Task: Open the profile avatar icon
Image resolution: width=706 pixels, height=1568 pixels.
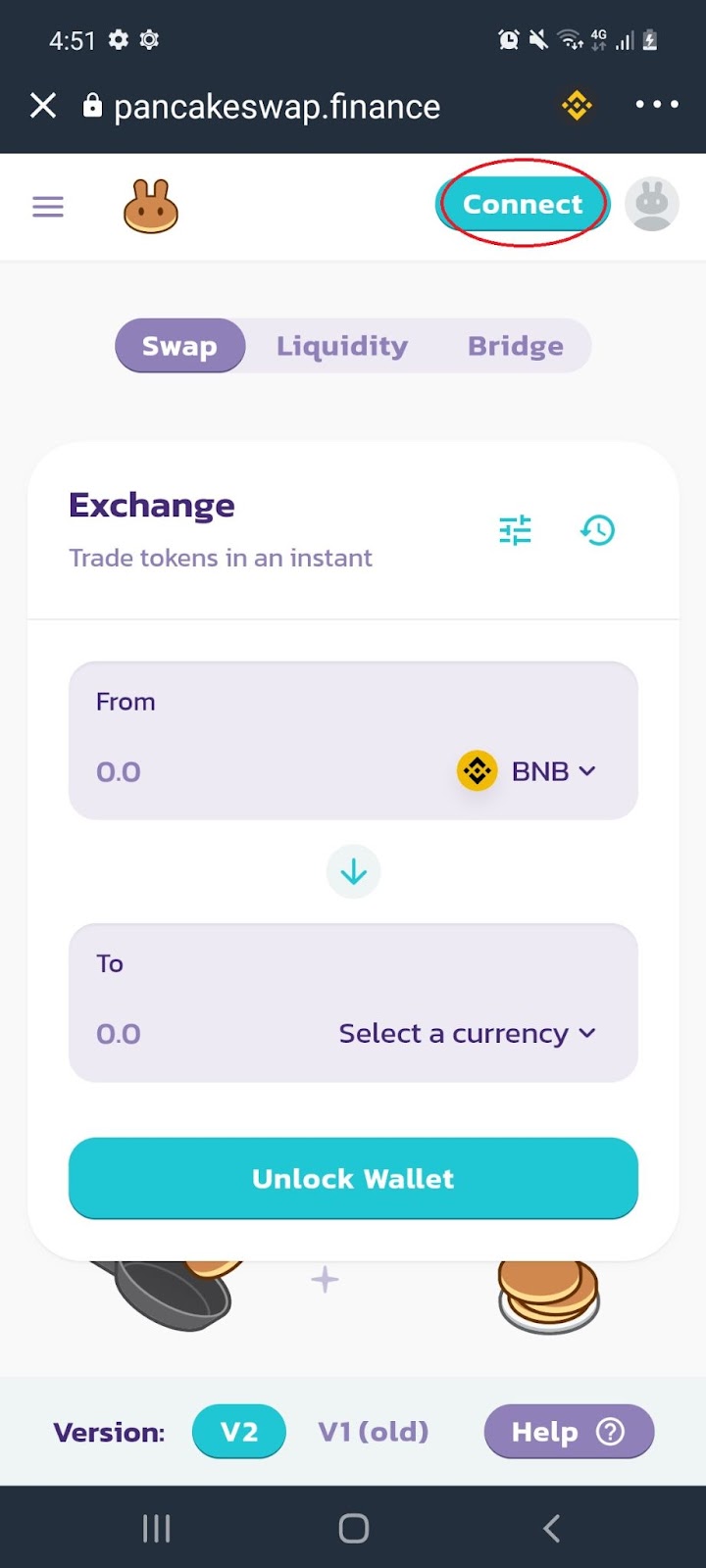Action: pos(652,205)
